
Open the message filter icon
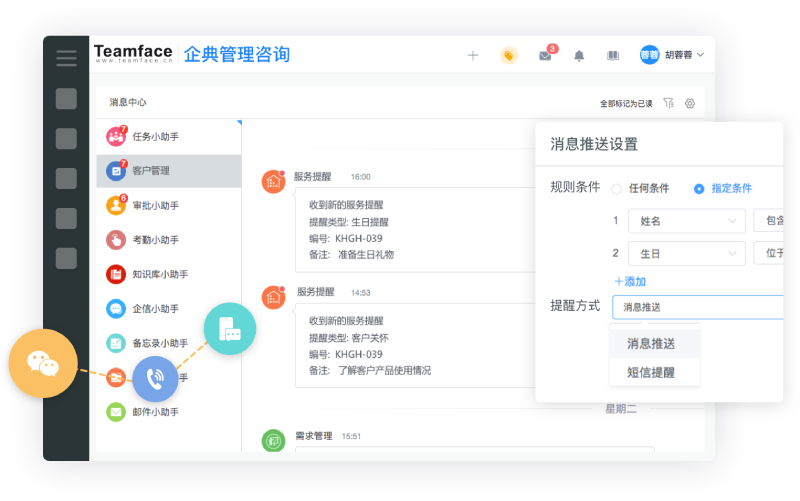point(668,103)
